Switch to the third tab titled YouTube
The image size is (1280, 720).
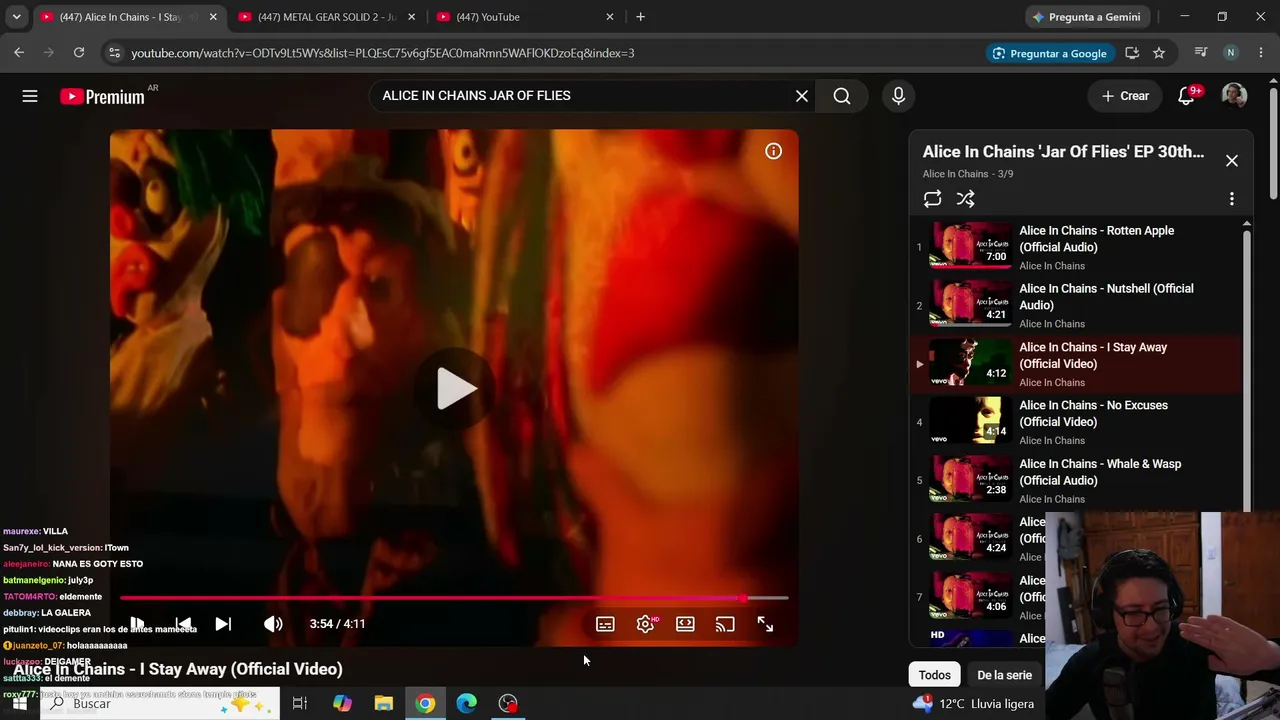coord(526,17)
